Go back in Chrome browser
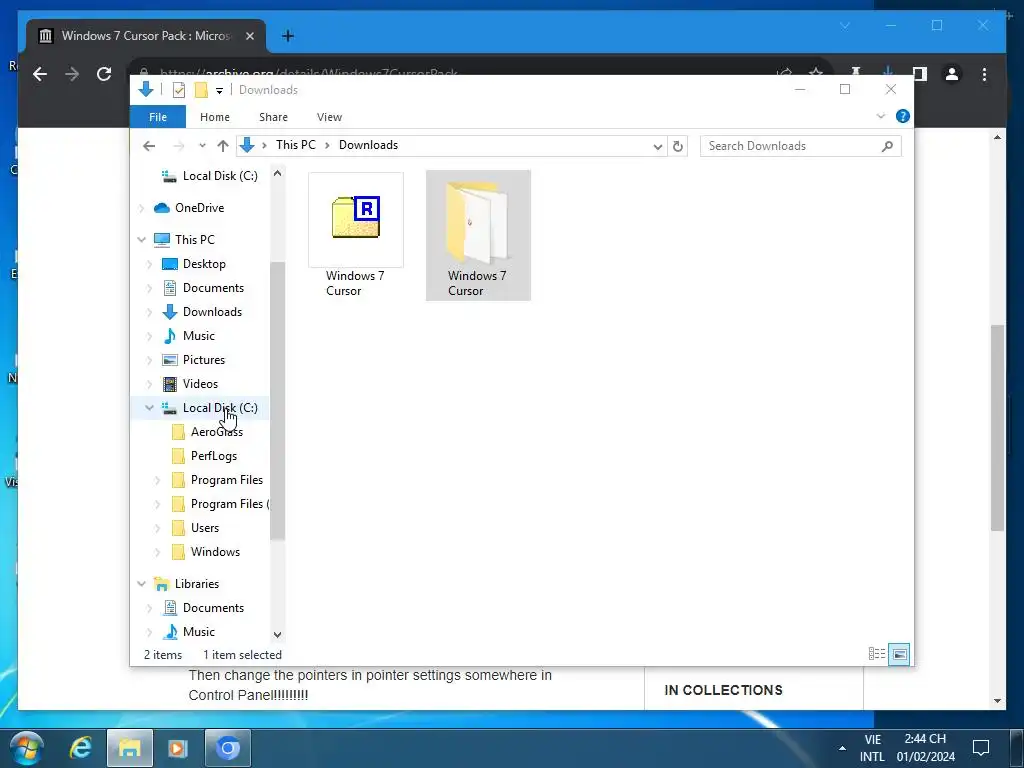1024x768 pixels. tap(40, 74)
